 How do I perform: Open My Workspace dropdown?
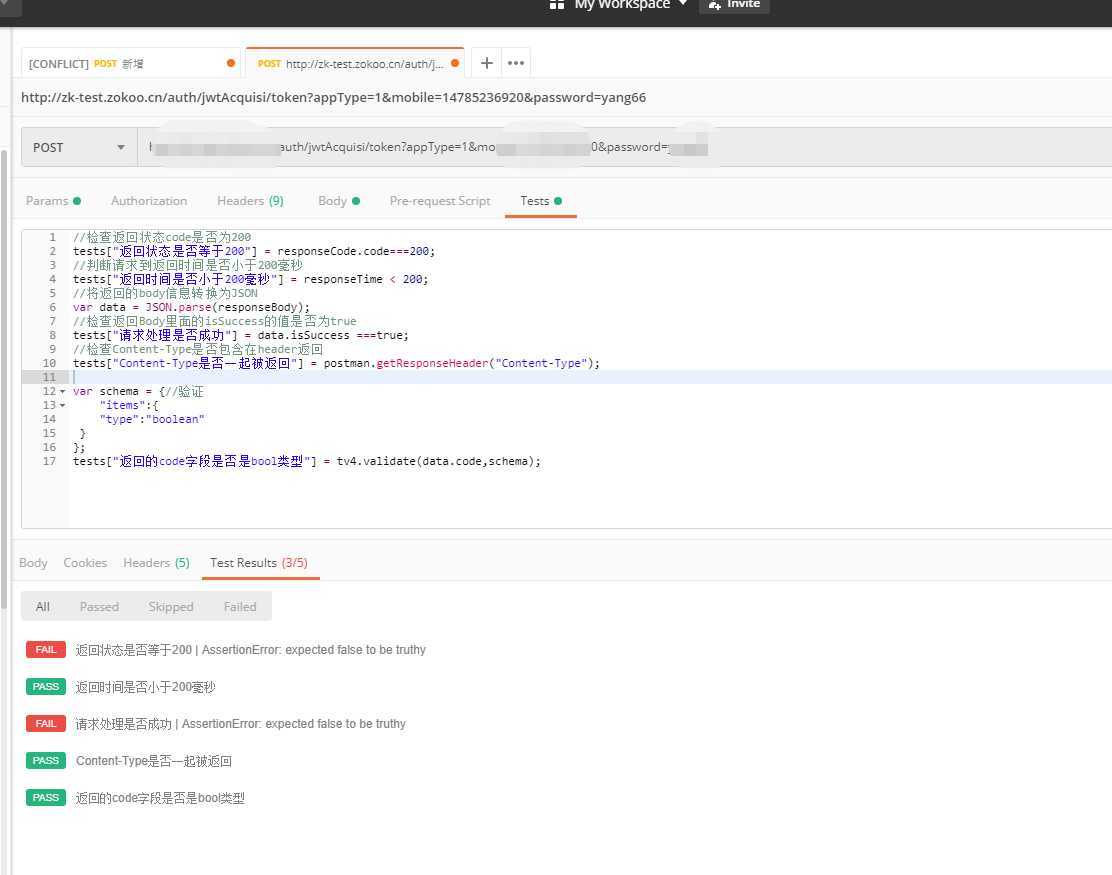630,4
